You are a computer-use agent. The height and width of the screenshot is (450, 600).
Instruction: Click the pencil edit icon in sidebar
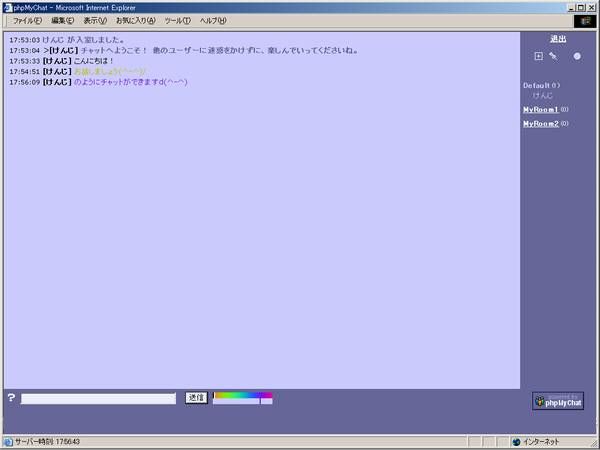[553, 56]
